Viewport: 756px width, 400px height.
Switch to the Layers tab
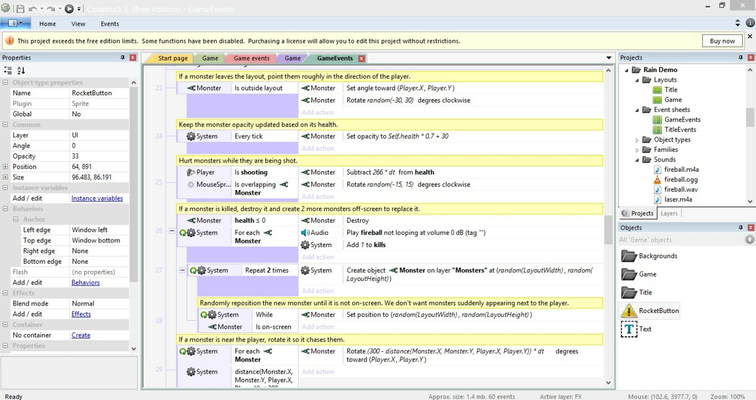tap(669, 213)
